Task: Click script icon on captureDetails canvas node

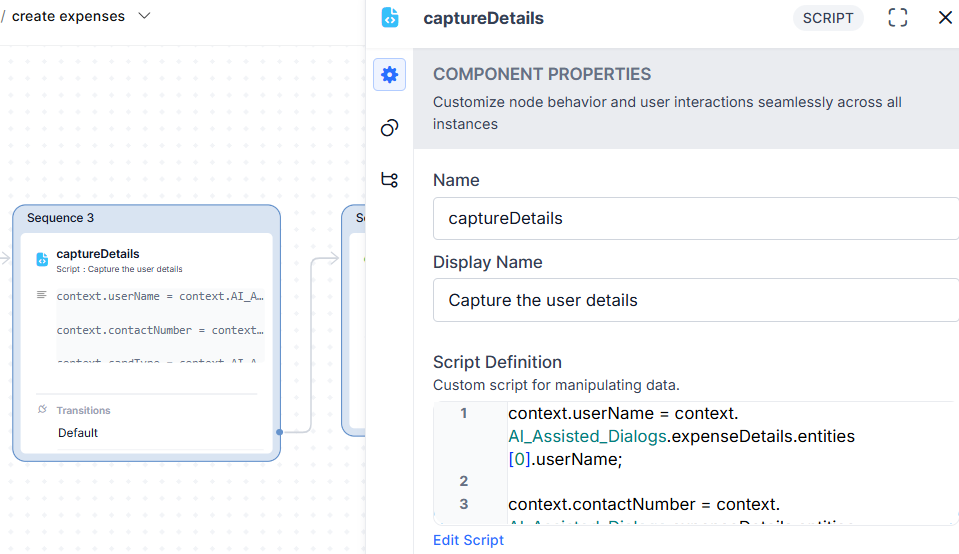Action: point(42,259)
